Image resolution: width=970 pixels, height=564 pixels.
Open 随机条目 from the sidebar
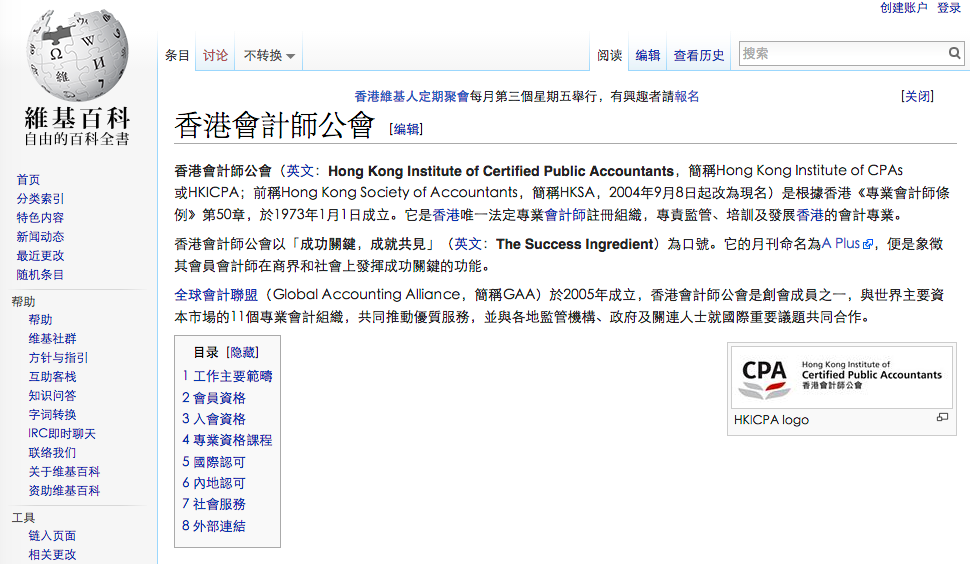click(40, 274)
